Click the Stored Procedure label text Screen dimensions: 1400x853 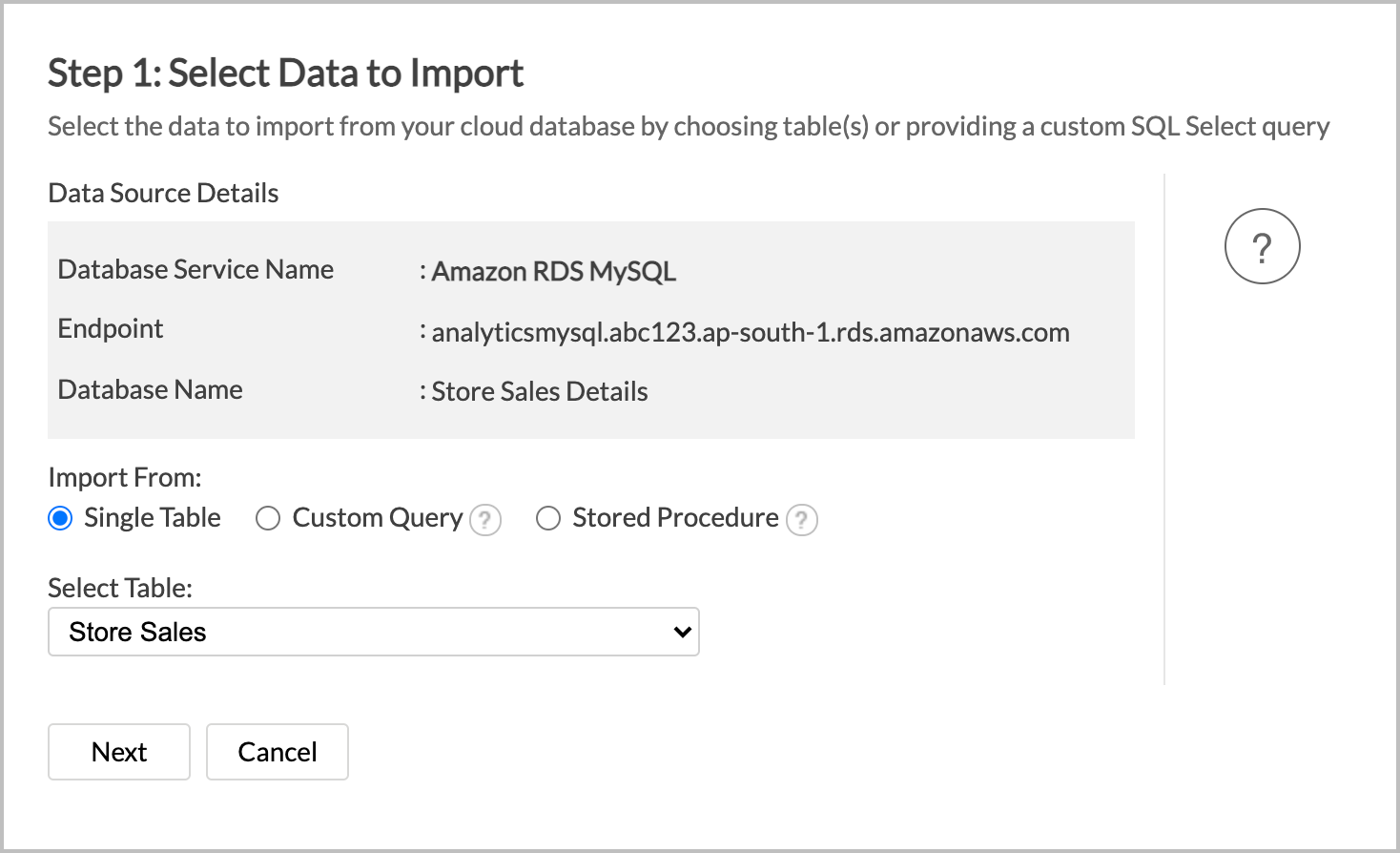pyautogui.click(x=675, y=518)
